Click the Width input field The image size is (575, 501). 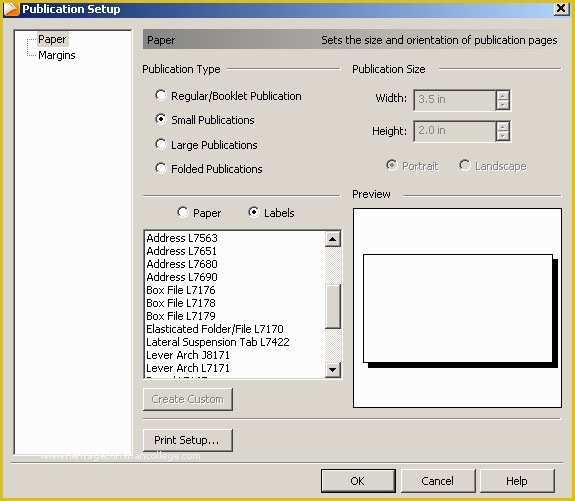point(454,100)
